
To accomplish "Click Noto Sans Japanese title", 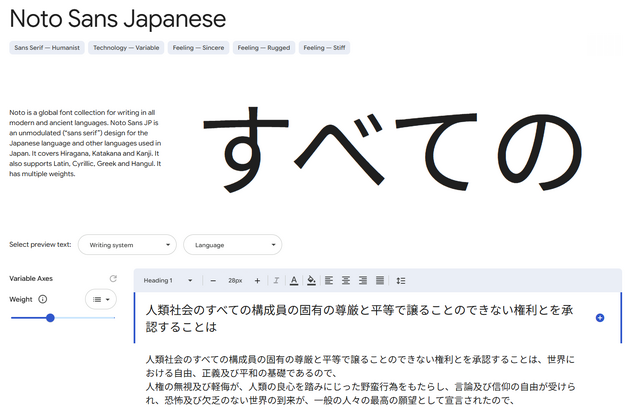I will coord(118,19).
